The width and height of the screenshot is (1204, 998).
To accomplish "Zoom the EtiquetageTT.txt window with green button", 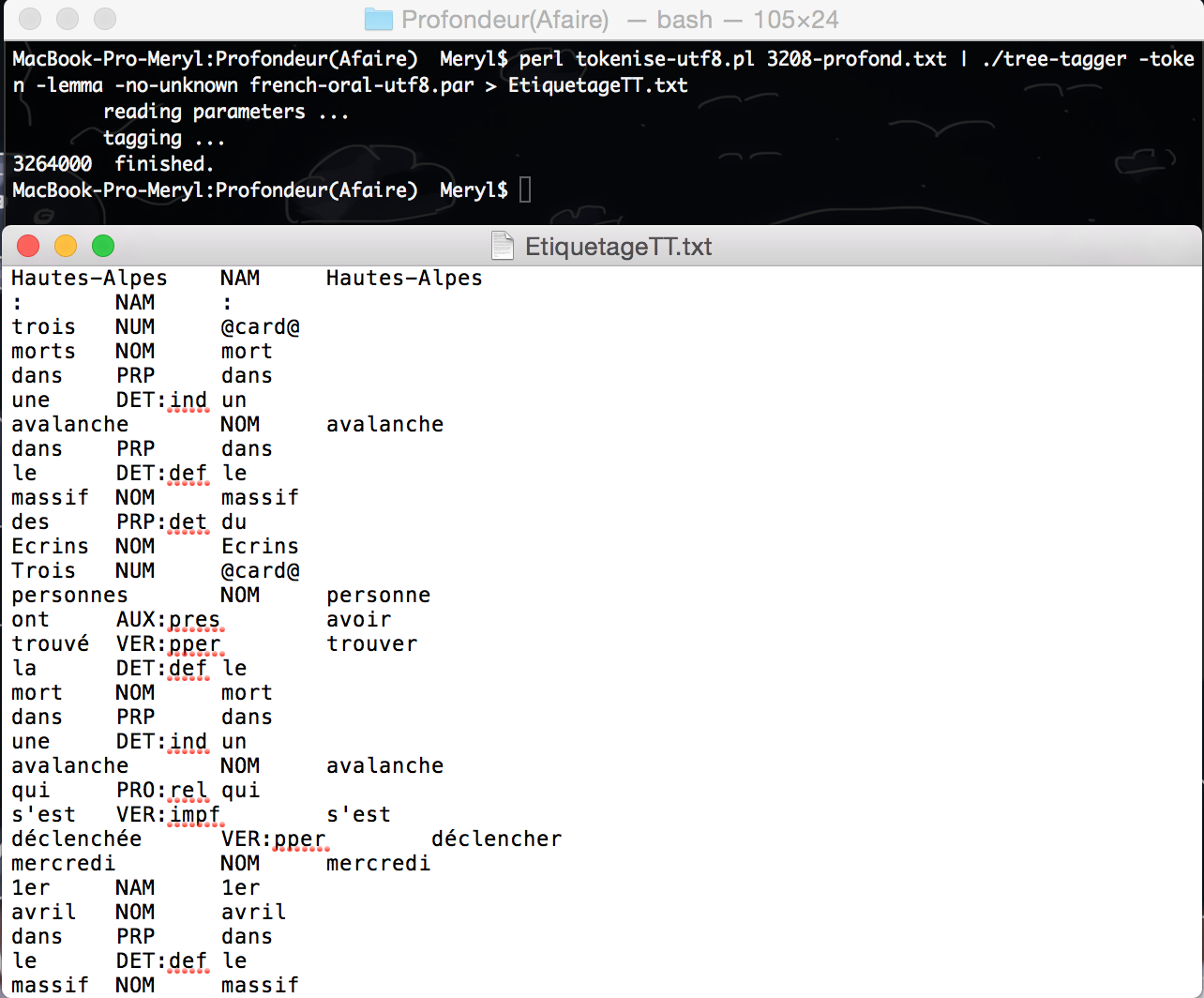I will pos(103,247).
